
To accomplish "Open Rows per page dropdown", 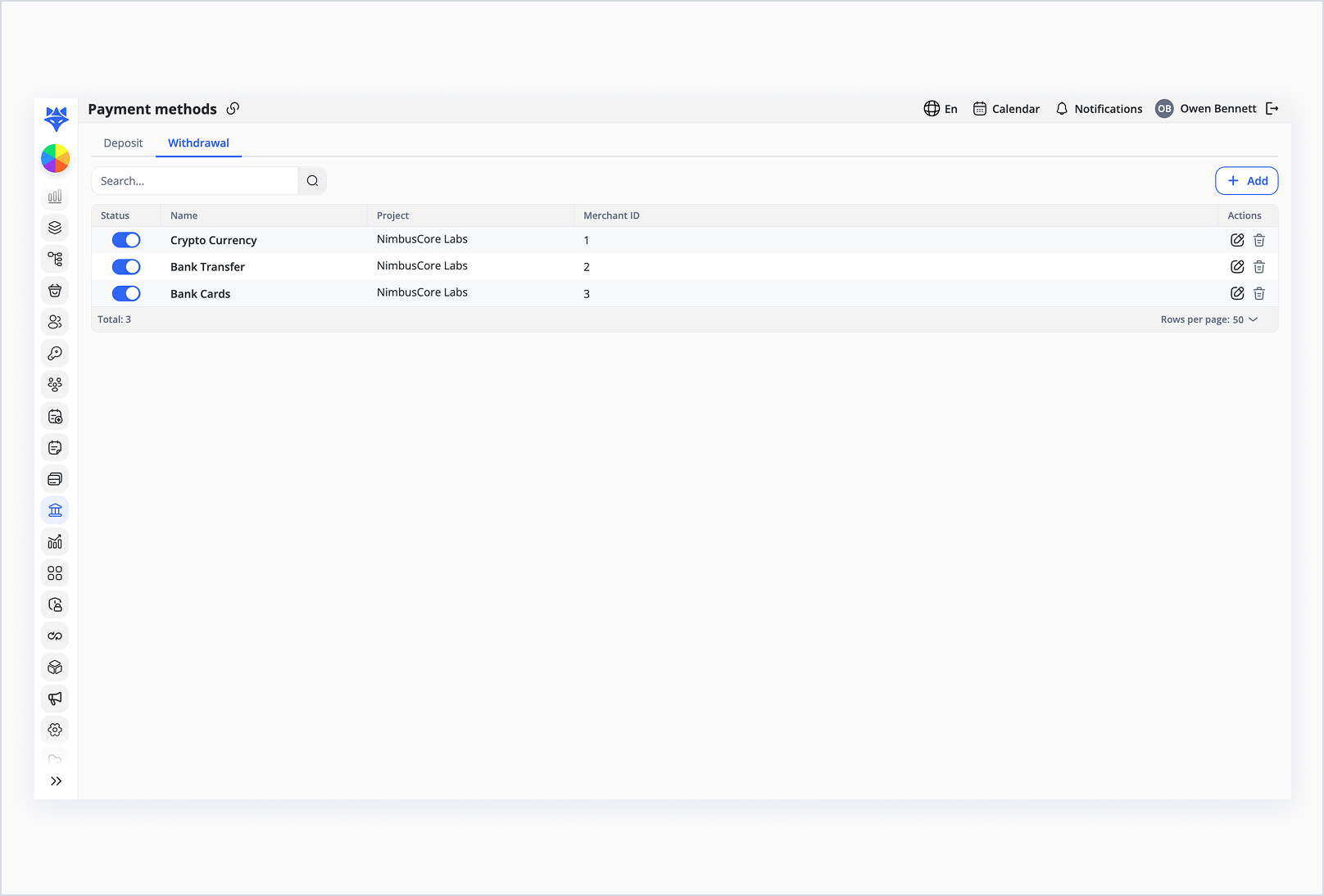I will 1209,319.
